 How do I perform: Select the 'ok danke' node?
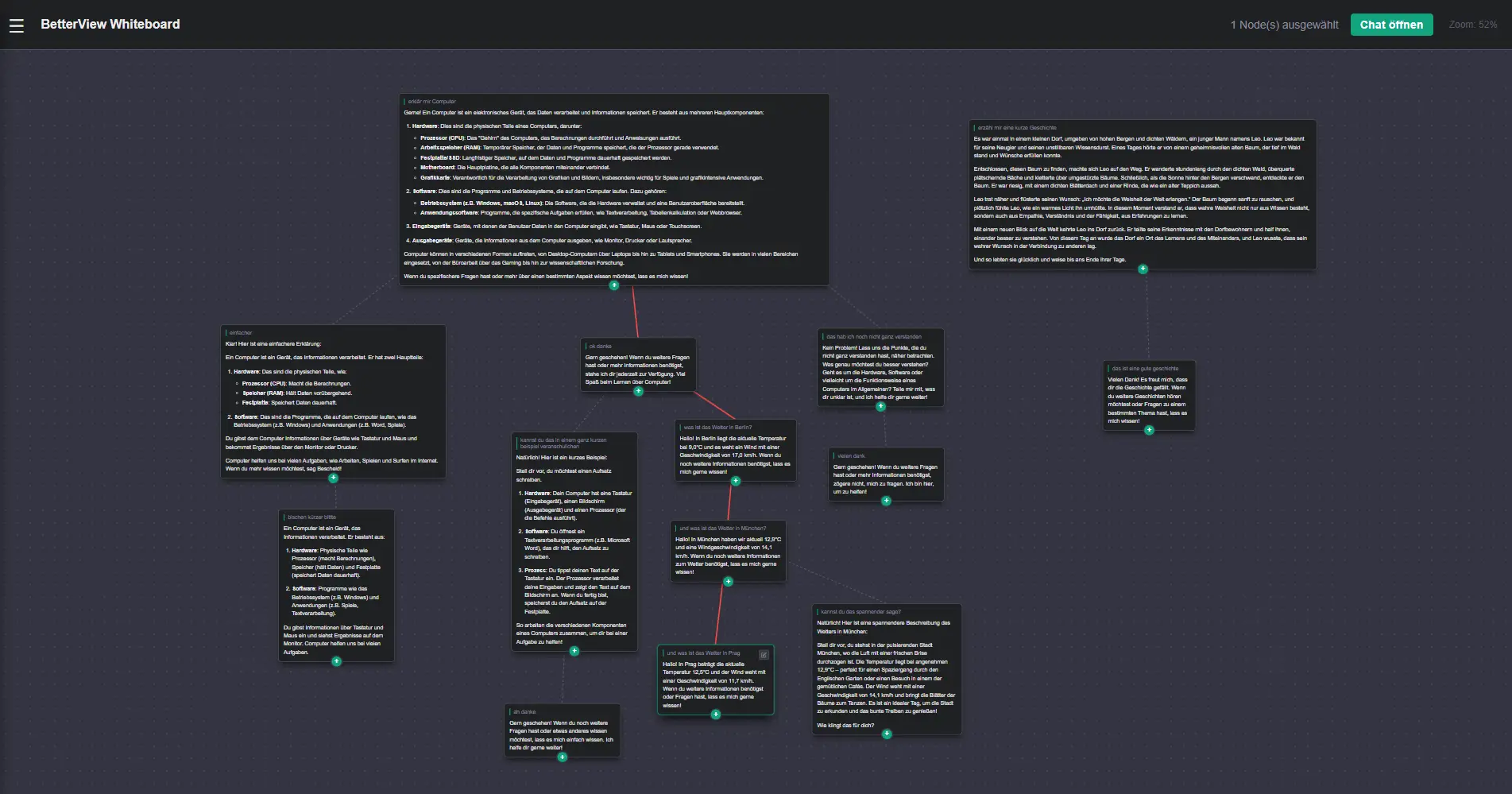point(639,364)
